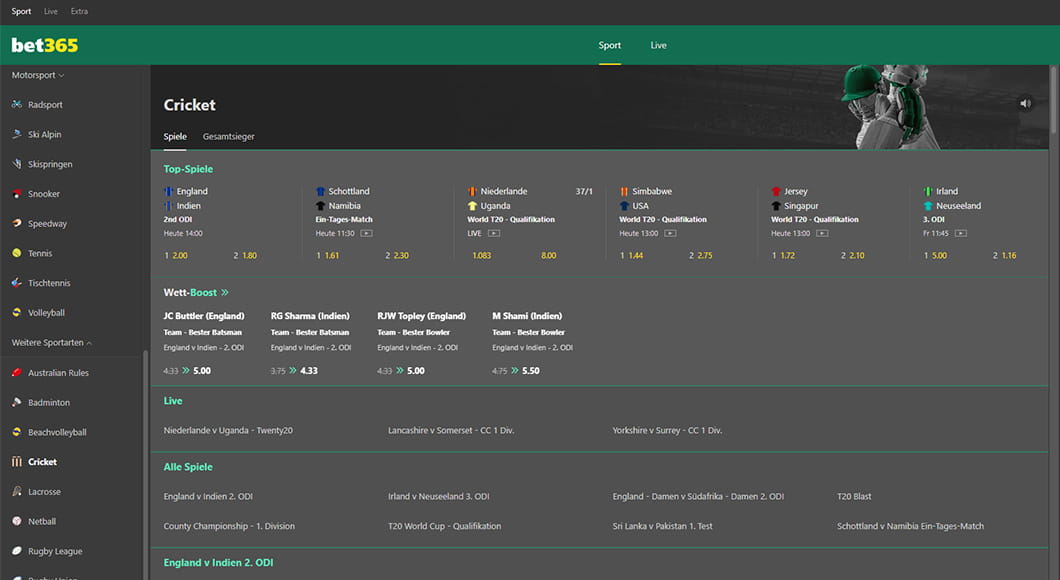Mute sound with the speaker icon
Image resolution: width=1060 pixels, height=580 pixels.
pyautogui.click(x=1025, y=103)
